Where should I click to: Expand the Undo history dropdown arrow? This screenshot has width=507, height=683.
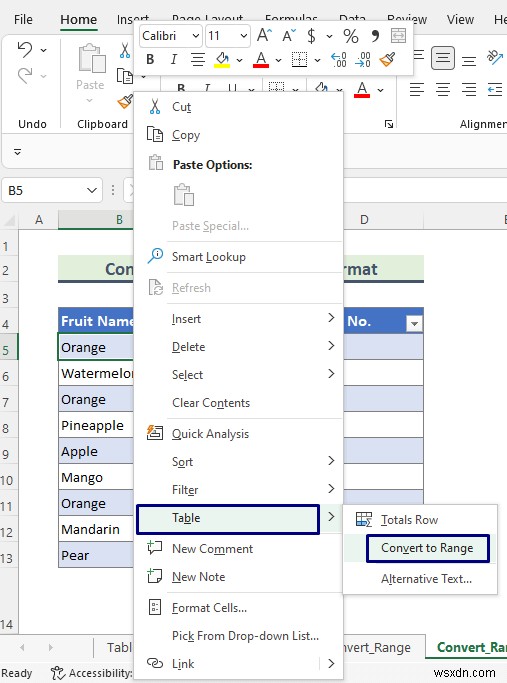pos(44,51)
